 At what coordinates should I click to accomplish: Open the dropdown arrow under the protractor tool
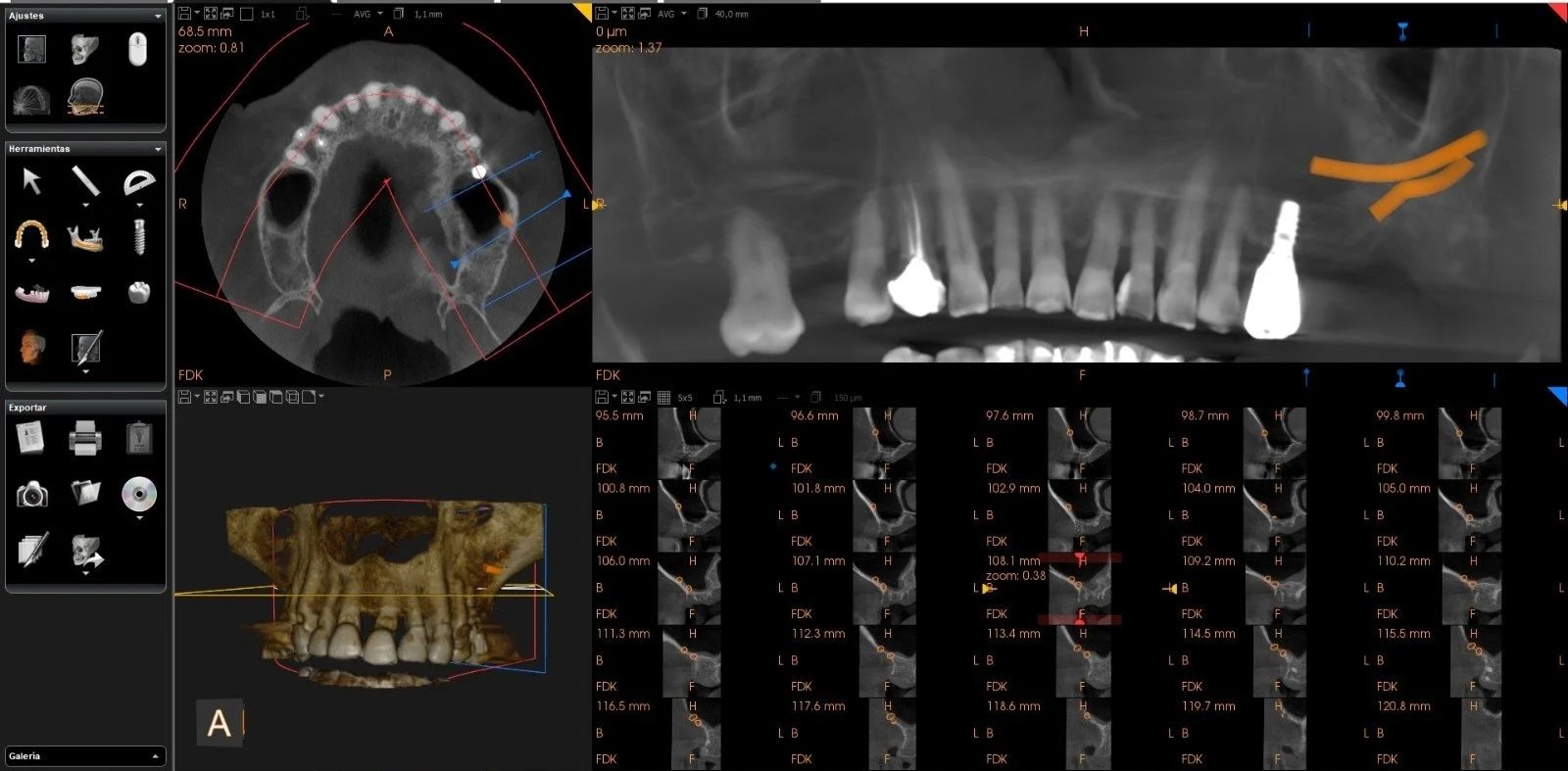click(139, 206)
